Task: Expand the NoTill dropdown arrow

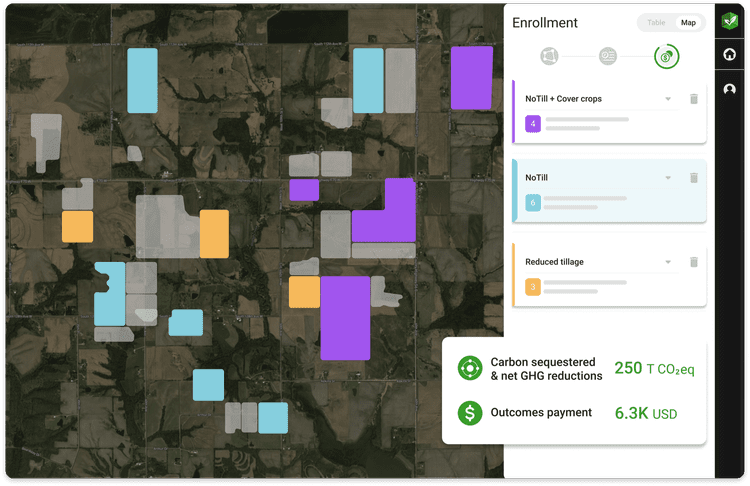Action: coord(668,178)
